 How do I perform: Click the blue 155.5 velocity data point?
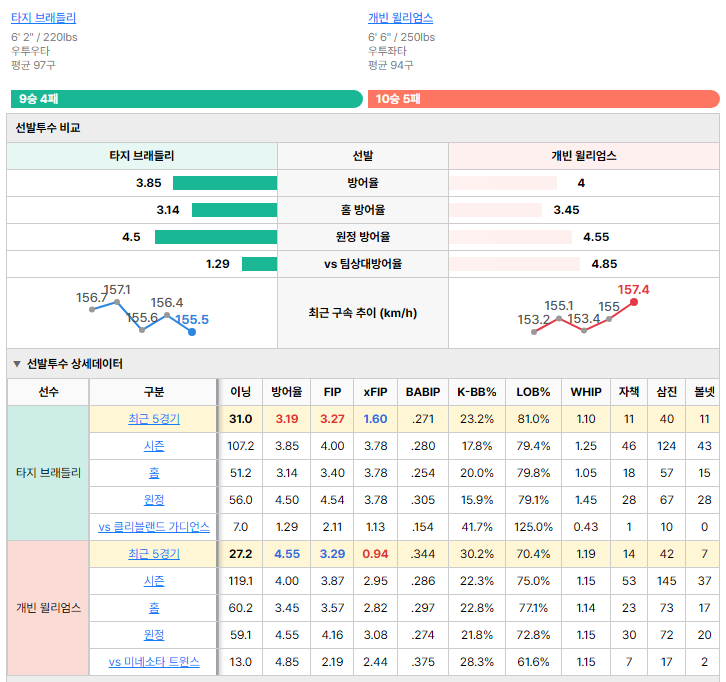(x=192, y=332)
